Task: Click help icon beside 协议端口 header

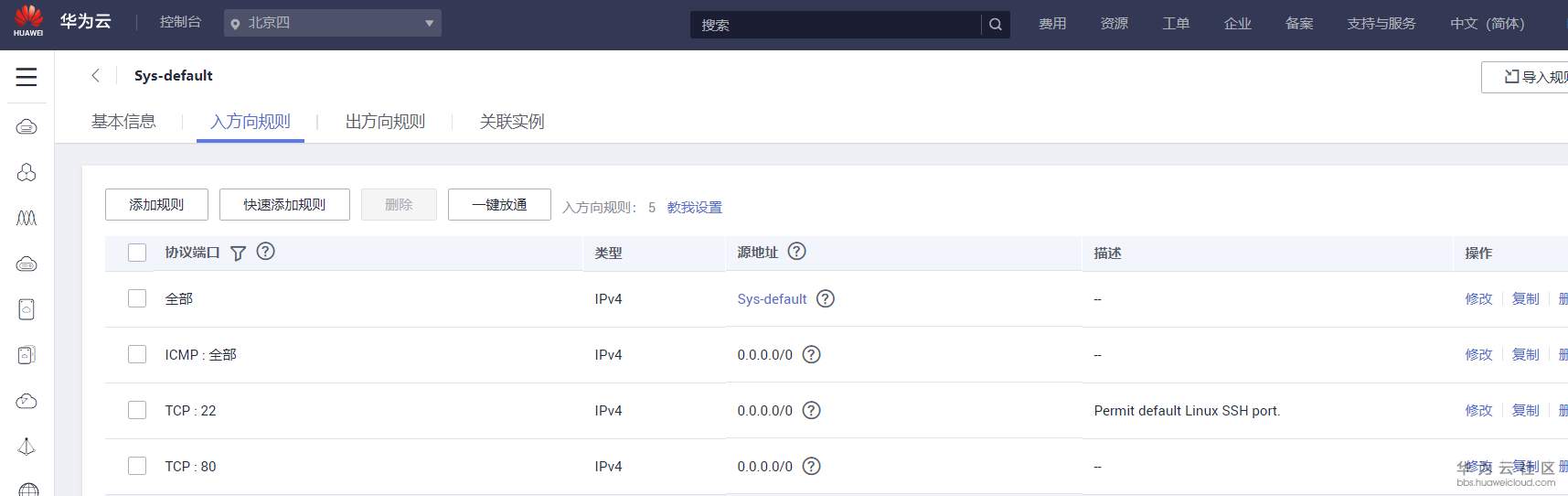Action: (x=266, y=252)
